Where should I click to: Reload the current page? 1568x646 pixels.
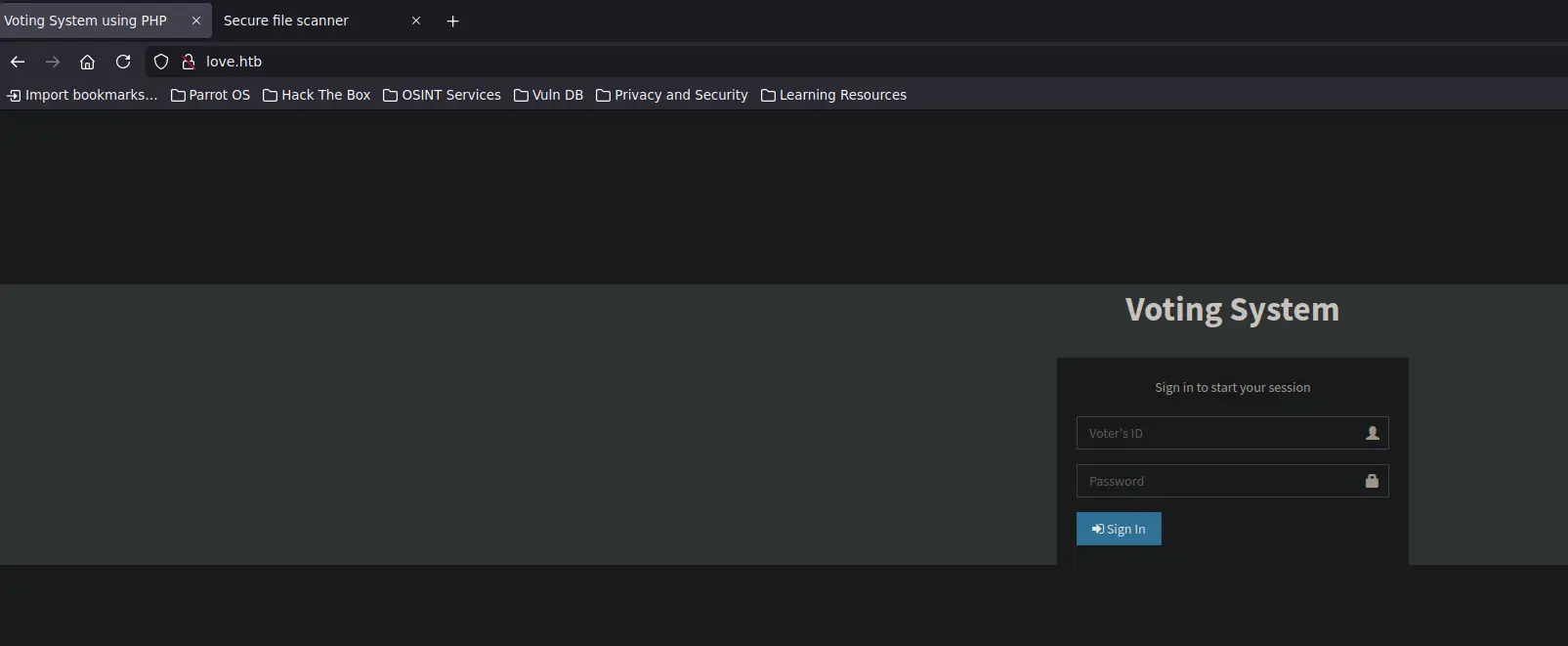123,62
